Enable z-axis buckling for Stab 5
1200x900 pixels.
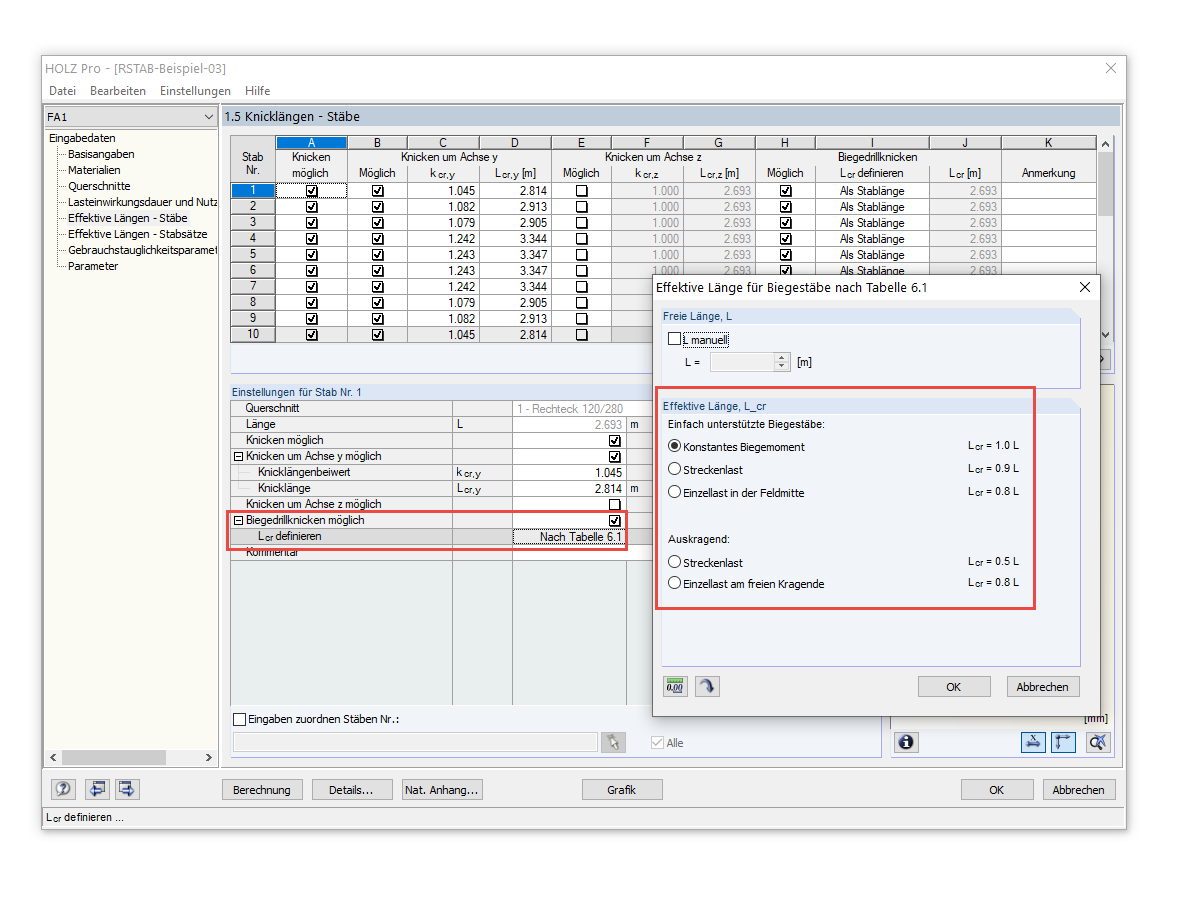pos(581,254)
